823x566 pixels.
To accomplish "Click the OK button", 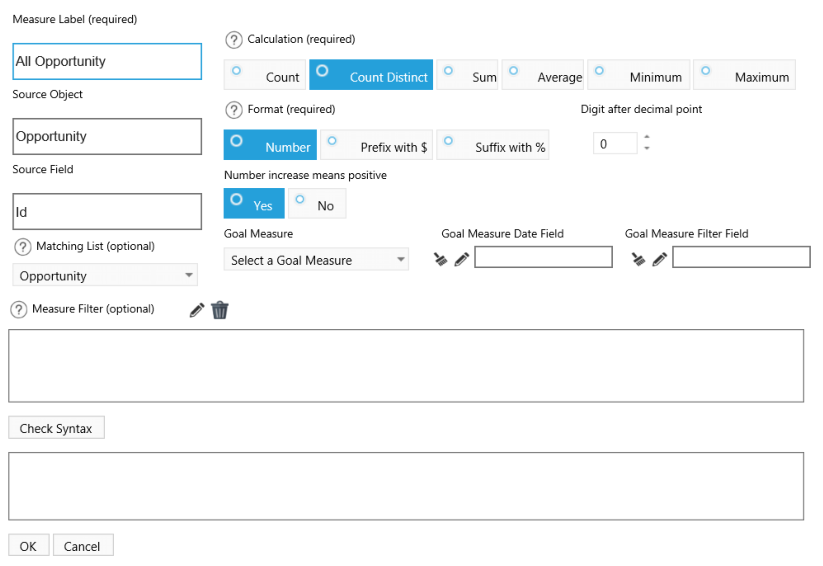I will pyautogui.click(x=28, y=546).
